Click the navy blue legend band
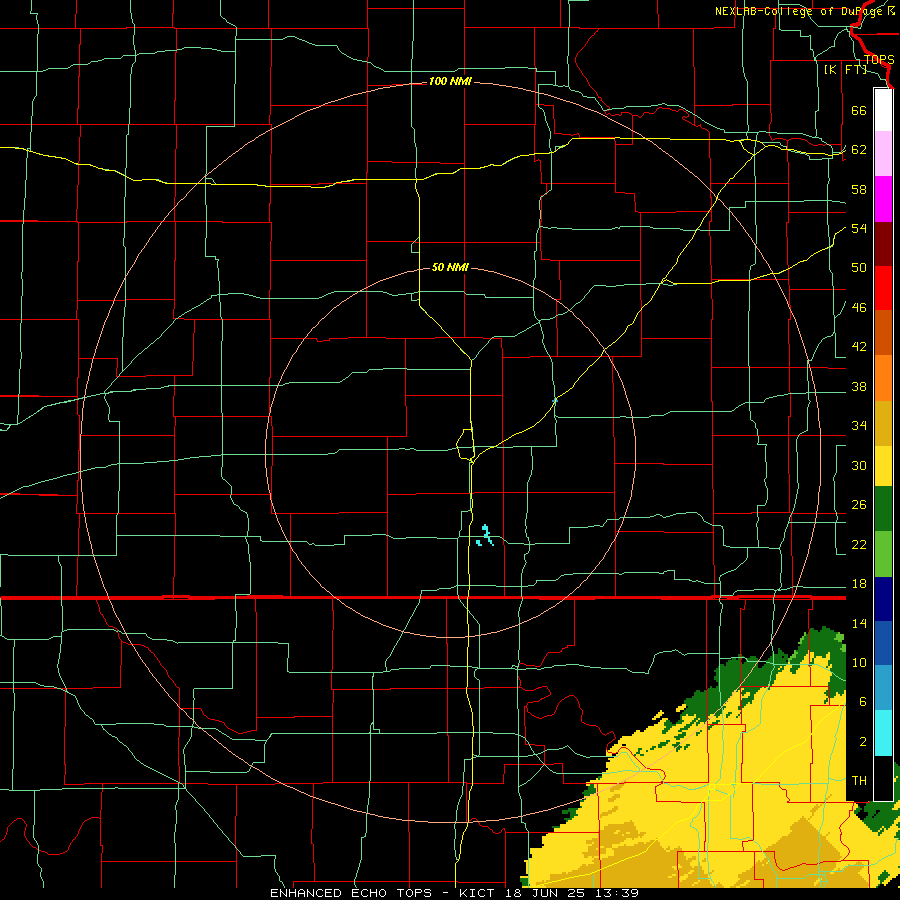Viewport: 900px width, 900px height. tap(883, 599)
